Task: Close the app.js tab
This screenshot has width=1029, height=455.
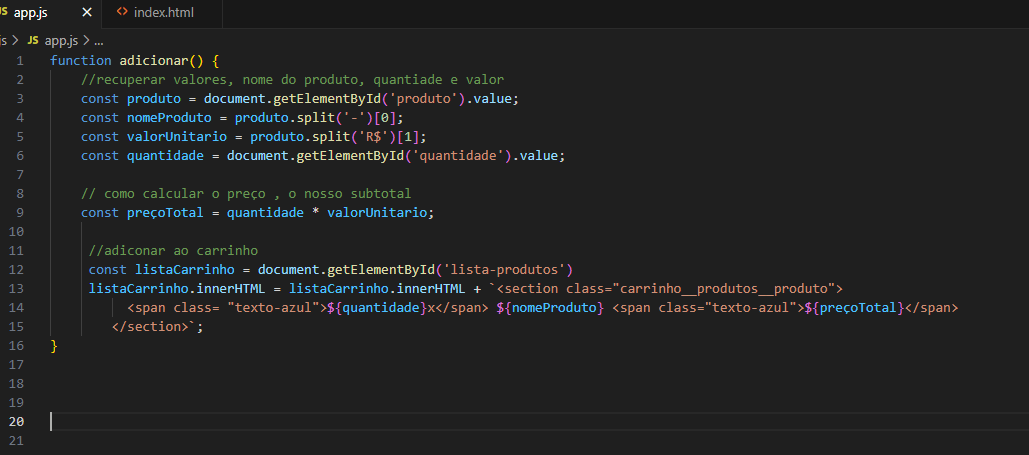Action: [86, 12]
